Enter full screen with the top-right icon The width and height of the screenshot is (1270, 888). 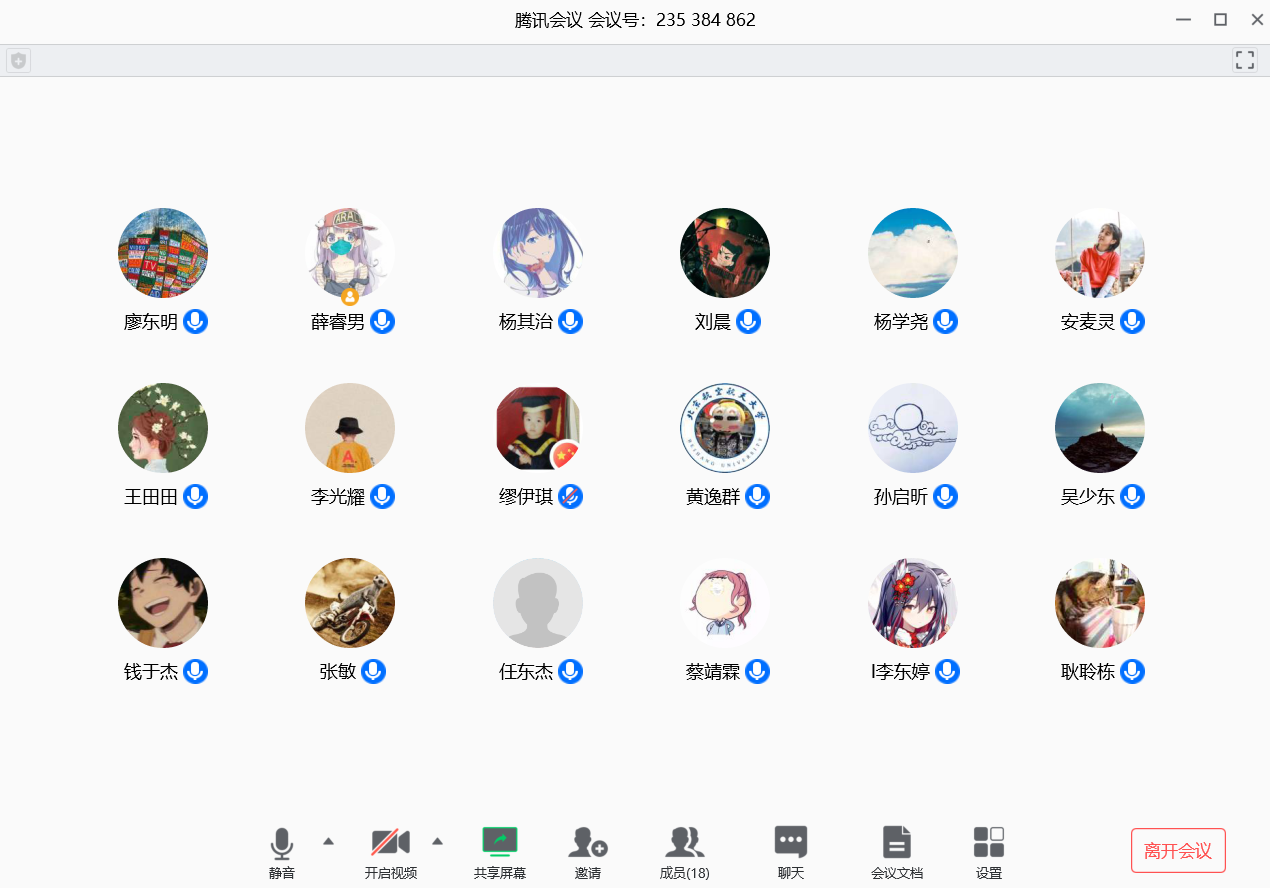(x=1244, y=60)
